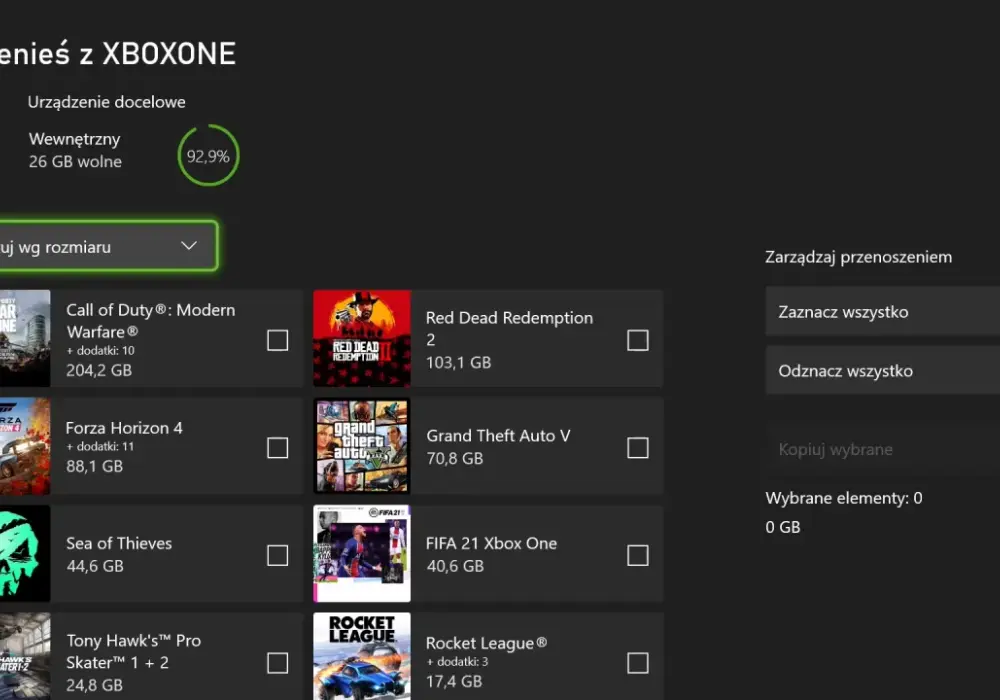Click the Forza Horizon 4 title

pos(124,428)
